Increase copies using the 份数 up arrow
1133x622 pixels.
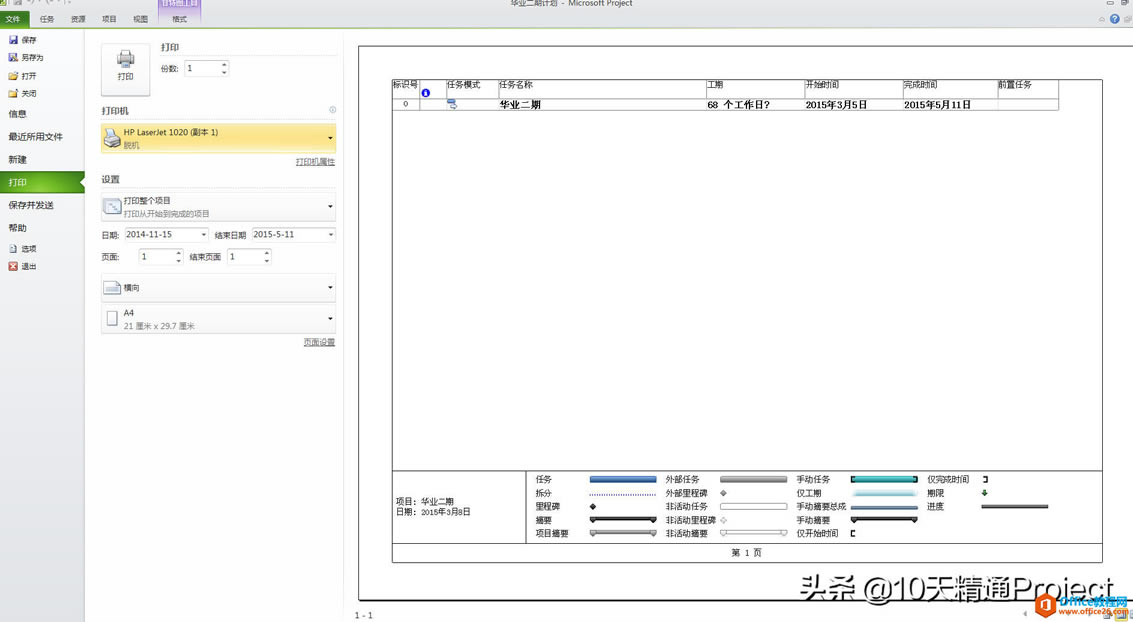[x=224, y=63]
